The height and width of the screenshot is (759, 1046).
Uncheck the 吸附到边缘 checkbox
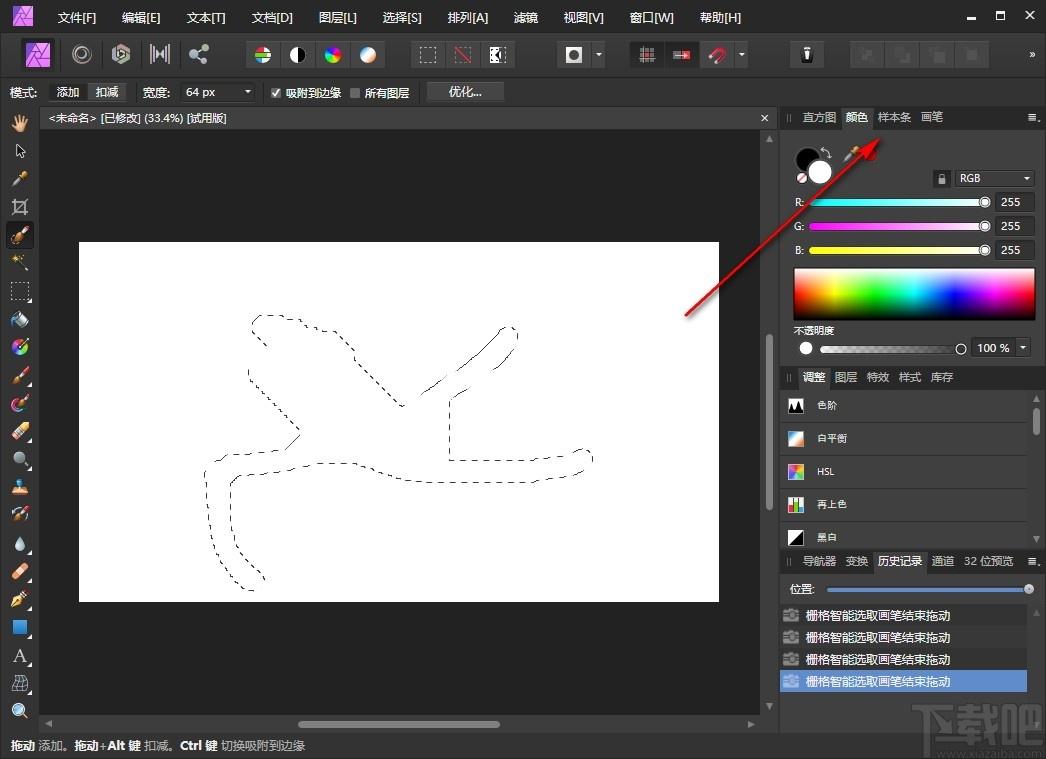(276, 93)
